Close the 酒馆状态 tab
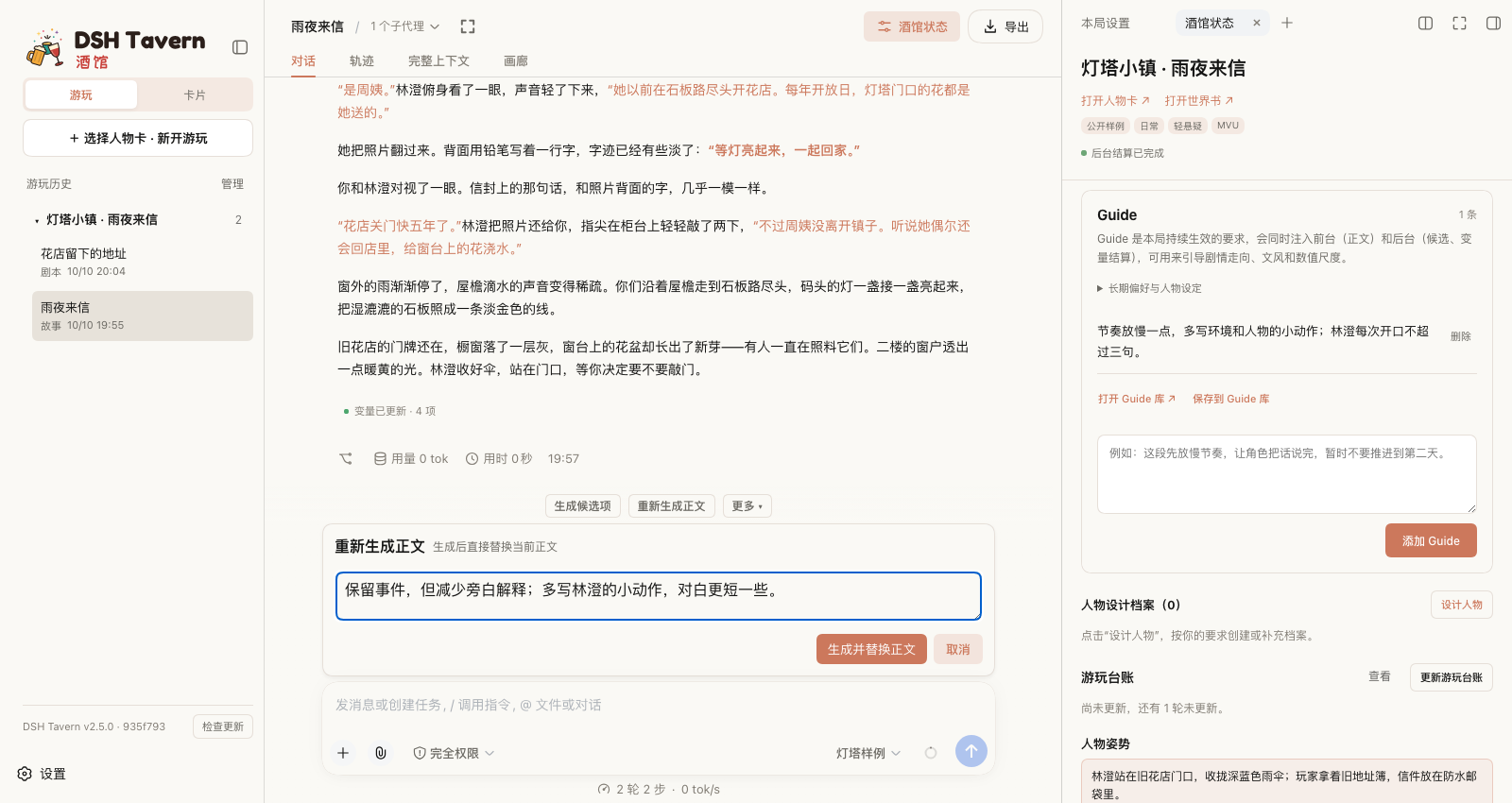Viewport: 1512px width, 803px height. (x=1257, y=24)
